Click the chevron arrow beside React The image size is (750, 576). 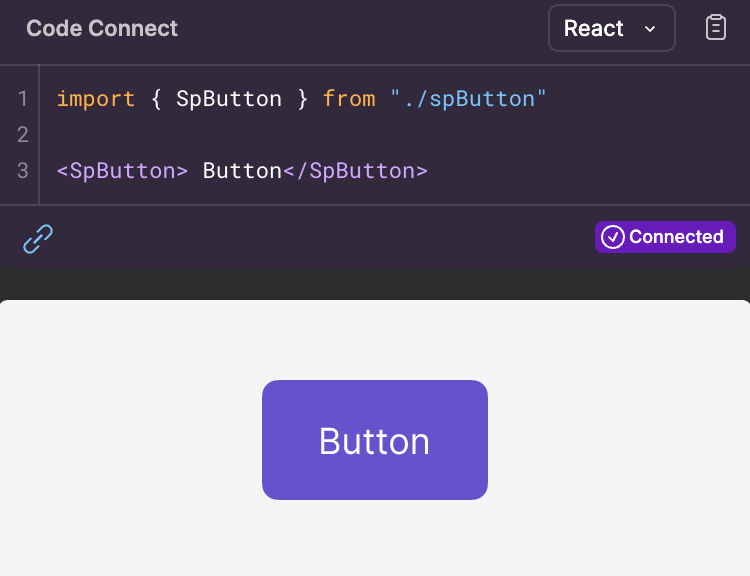pyautogui.click(x=650, y=29)
